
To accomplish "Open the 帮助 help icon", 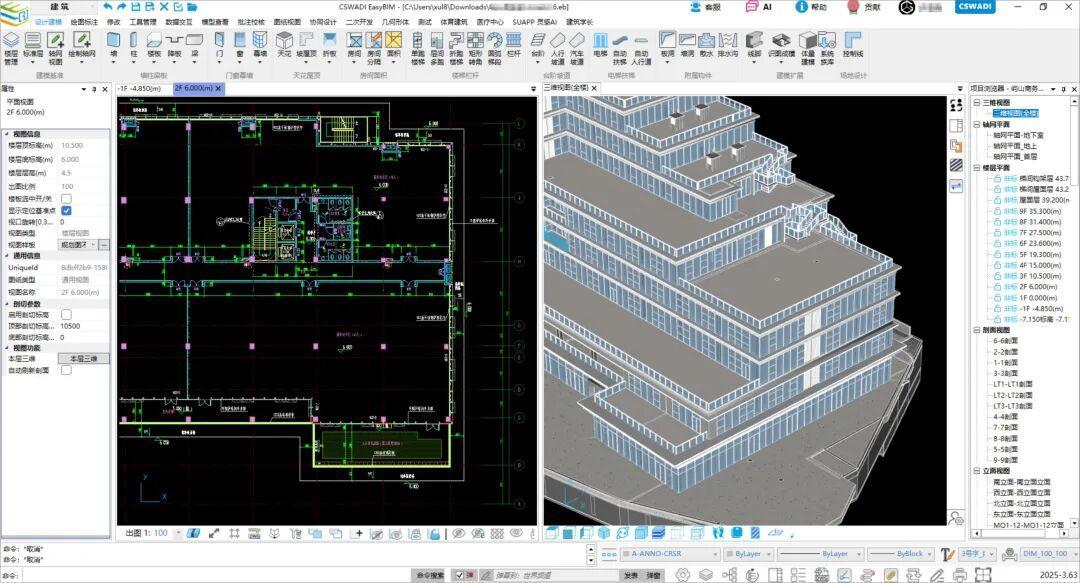I will click(x=811, y=7).
